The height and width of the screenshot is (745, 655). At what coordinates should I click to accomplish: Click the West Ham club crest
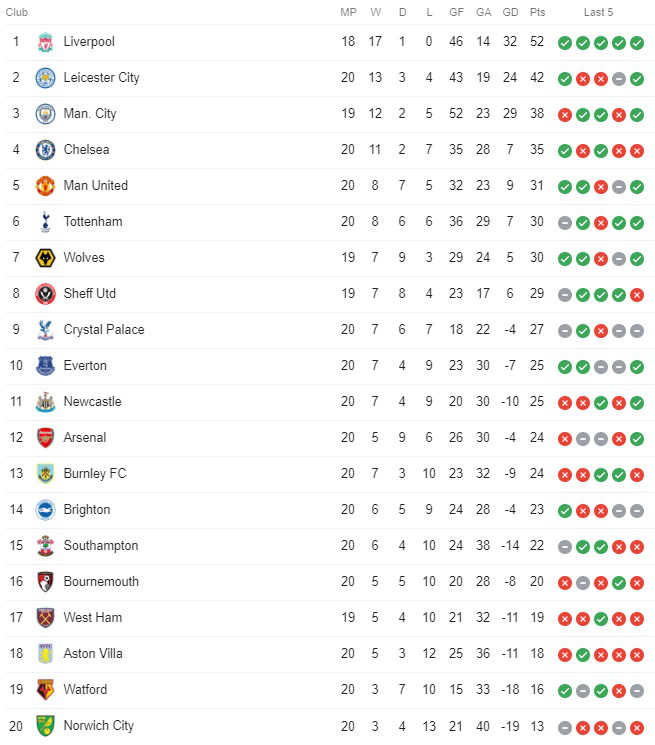point(46,618)
